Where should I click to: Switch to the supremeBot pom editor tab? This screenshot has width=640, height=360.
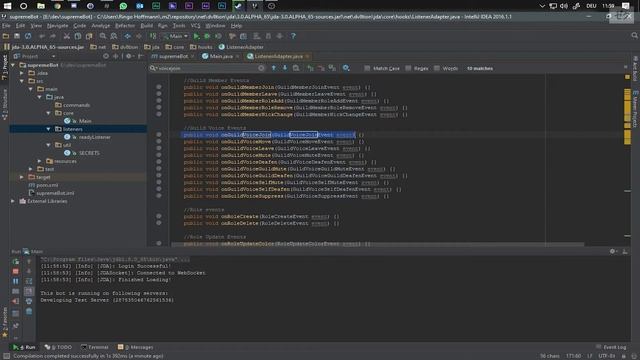pyautogui.click(x=173, y=56)
